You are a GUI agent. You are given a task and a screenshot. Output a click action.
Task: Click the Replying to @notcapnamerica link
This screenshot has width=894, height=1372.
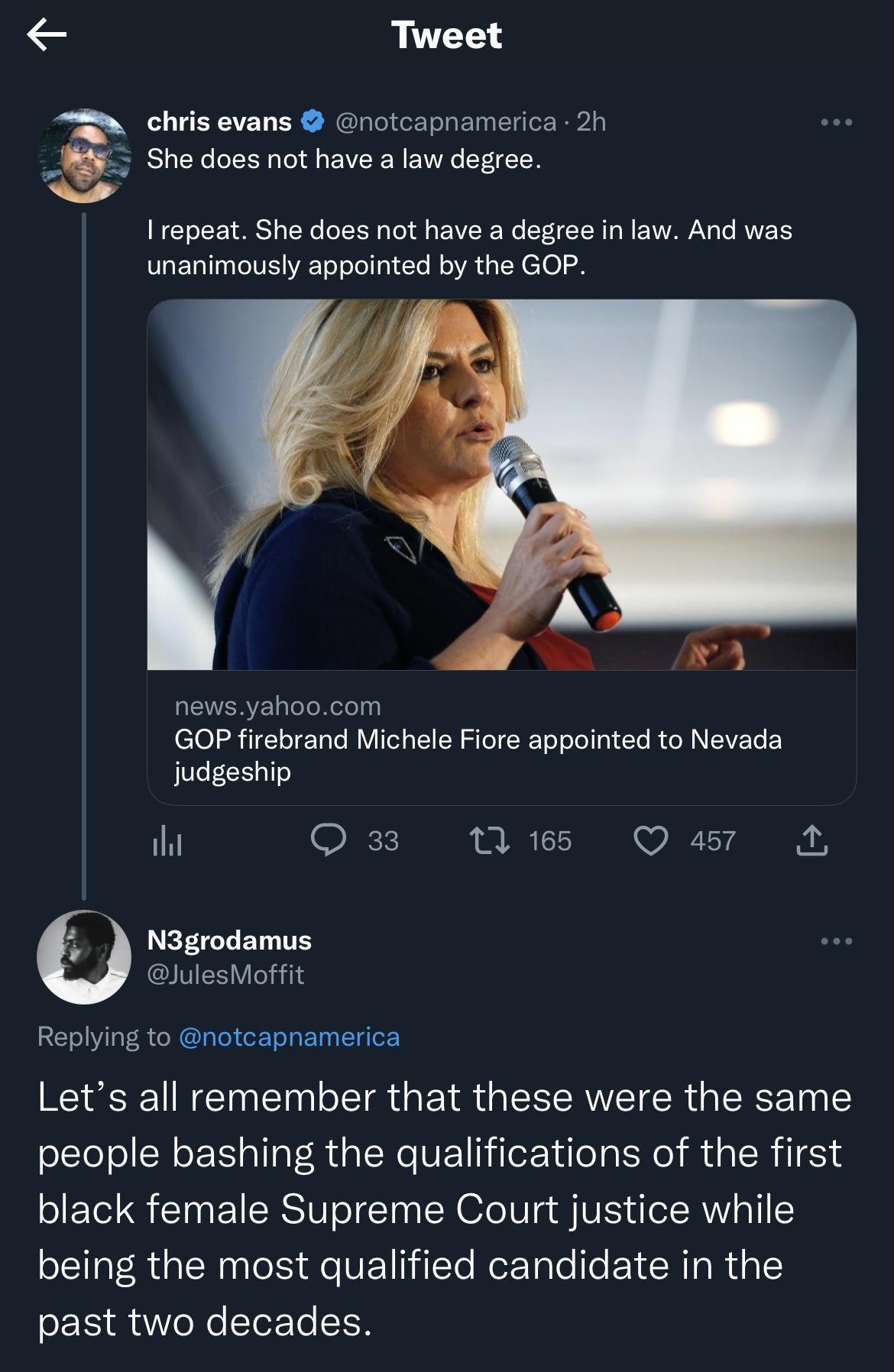[x=218, y=1035]
